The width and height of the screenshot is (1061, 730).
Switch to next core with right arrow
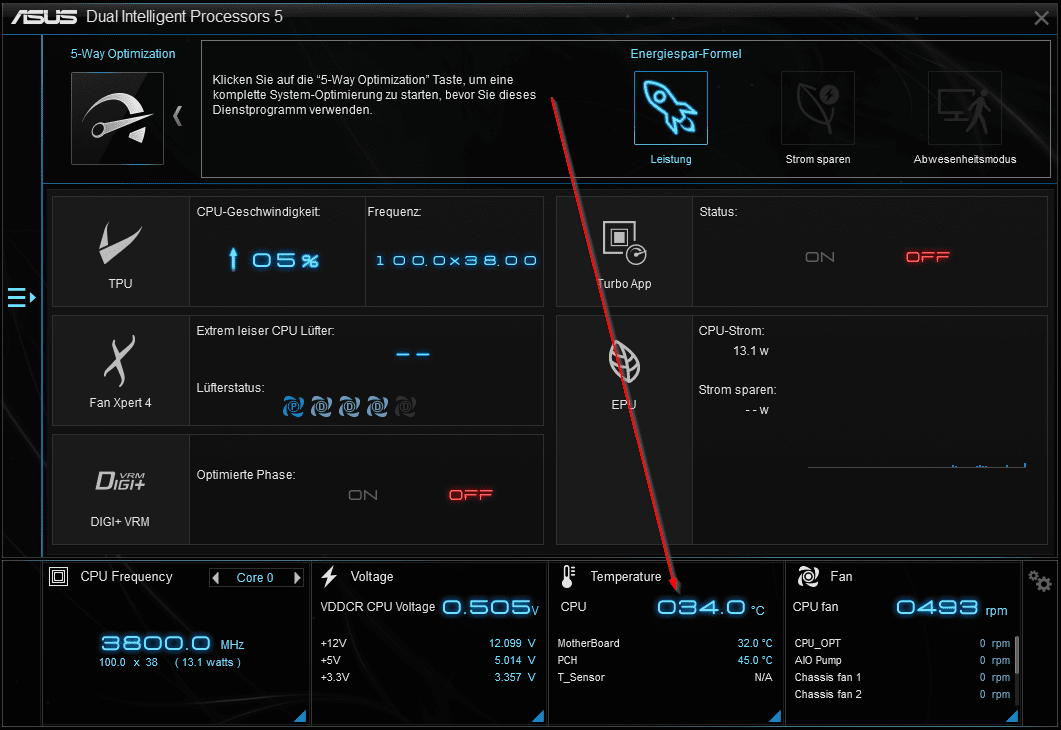(297, 578)
